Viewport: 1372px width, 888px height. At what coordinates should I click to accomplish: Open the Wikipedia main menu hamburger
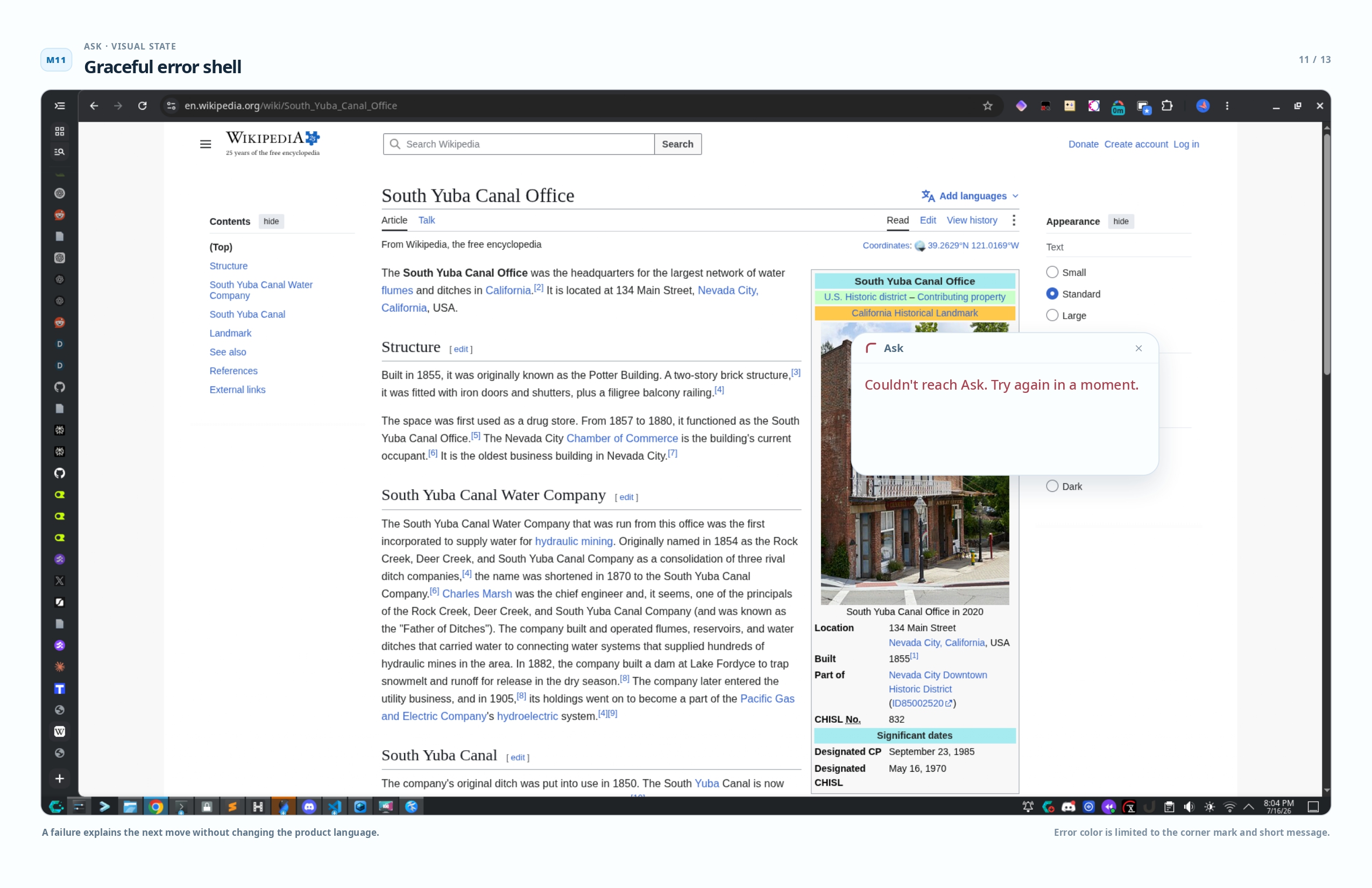(205, 144)
